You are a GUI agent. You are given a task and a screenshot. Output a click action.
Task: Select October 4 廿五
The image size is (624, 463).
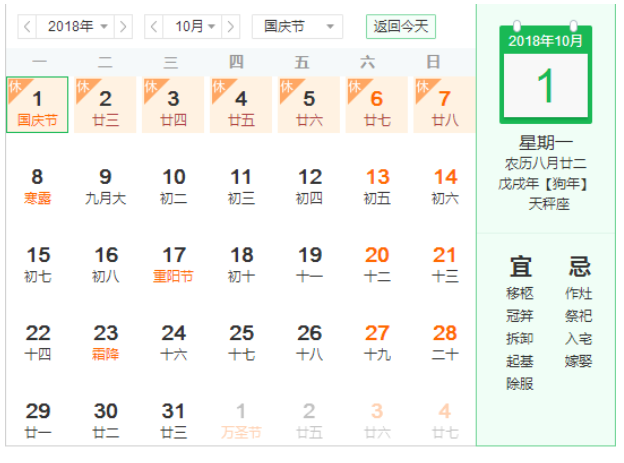[241, 105]
